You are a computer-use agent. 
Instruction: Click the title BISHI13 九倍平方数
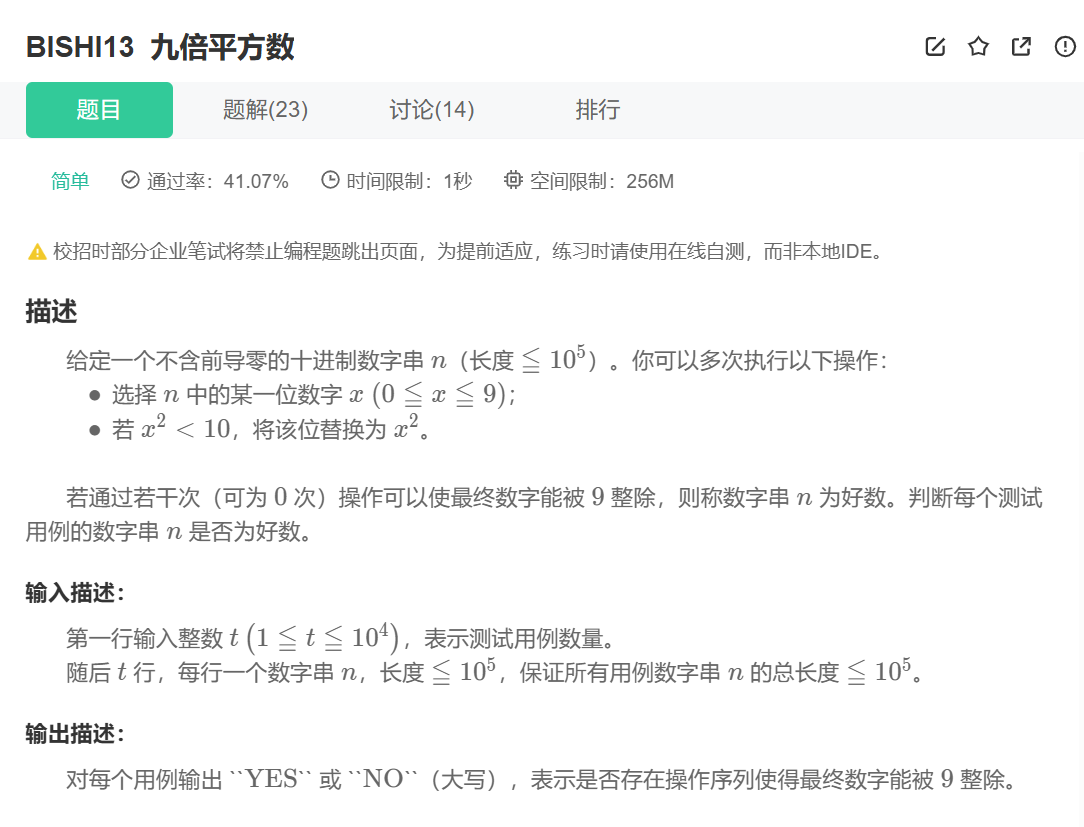pos(160,47)
